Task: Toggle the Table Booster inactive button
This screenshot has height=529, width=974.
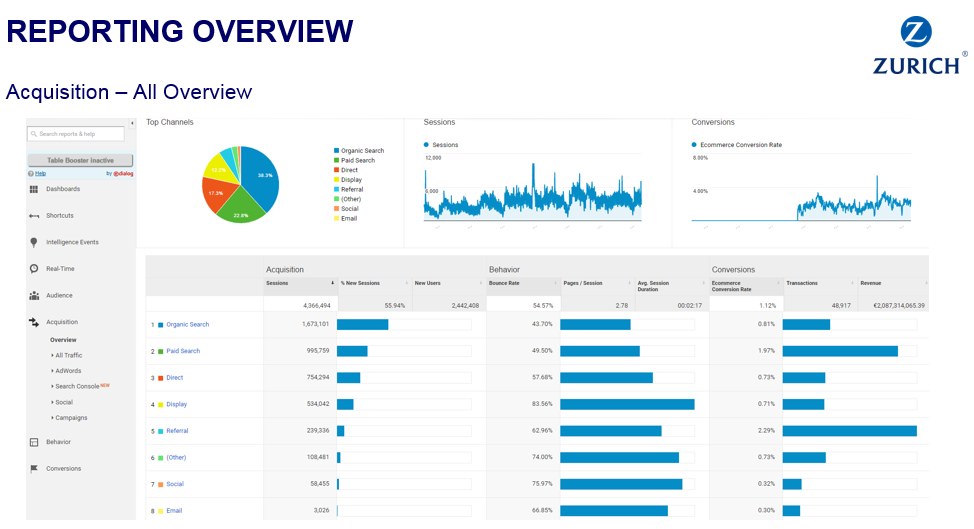Action: 80,160
